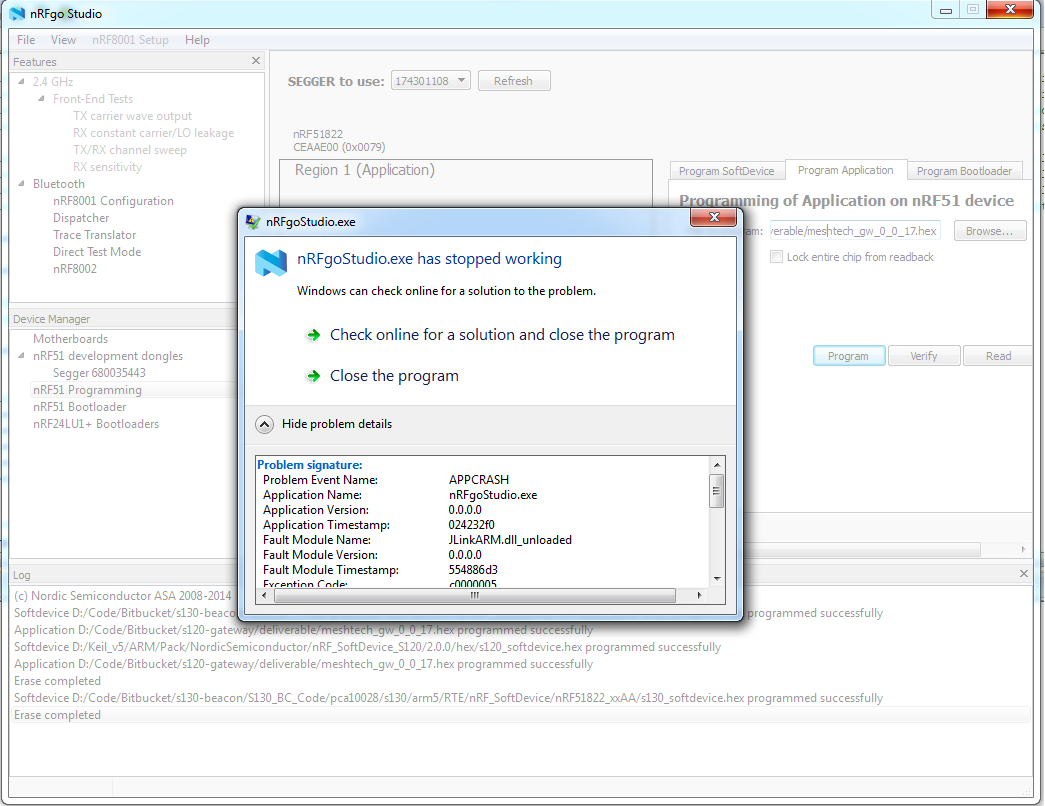Click the crash dialog title bar icon

coord(253,222)
